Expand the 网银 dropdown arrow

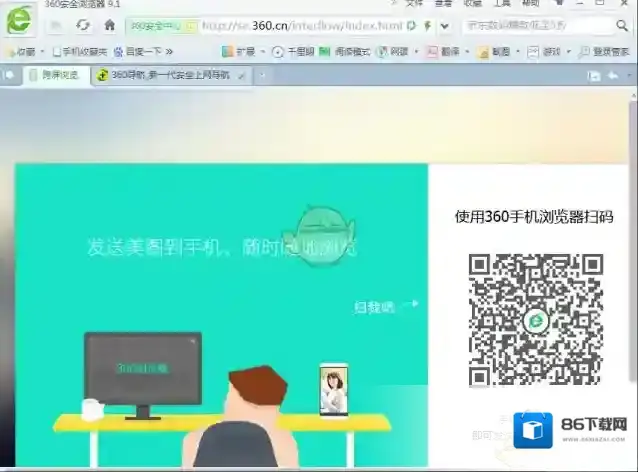click(416, 52)
